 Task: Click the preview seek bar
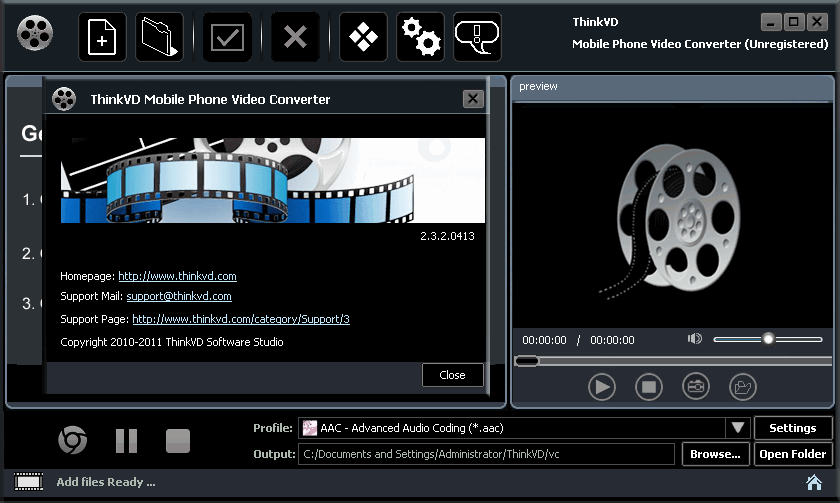(x=673, y=361)
